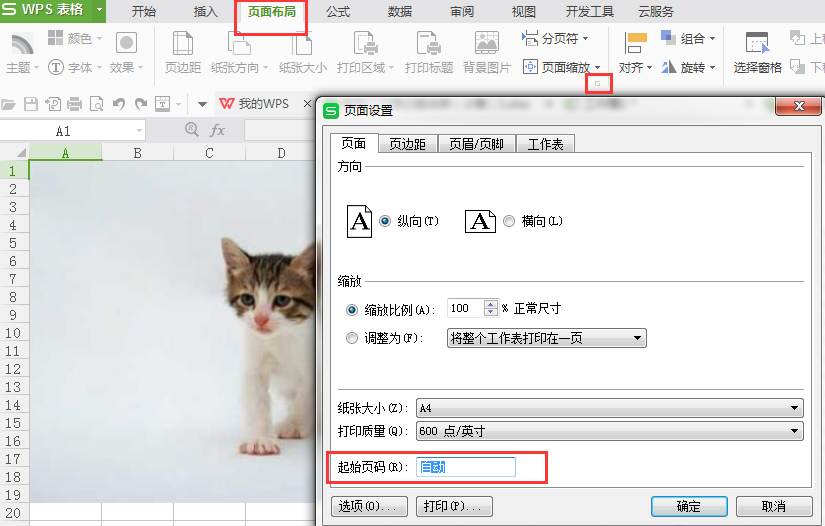Select the Print Area (打印区域) icon
The image size is (825, 526).
click(x=366, y=46)
